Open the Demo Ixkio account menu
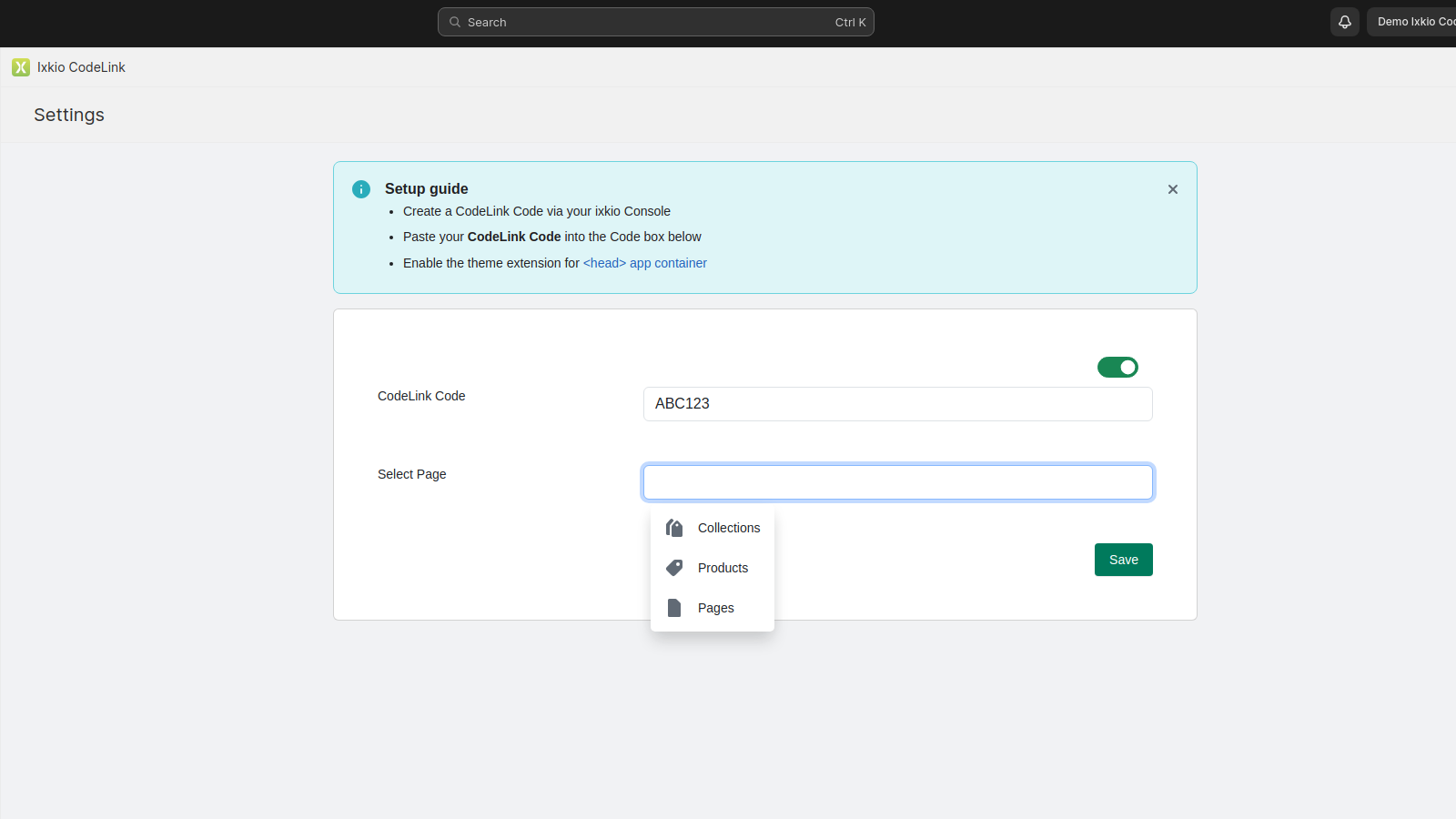 (x=1410, y=21)
